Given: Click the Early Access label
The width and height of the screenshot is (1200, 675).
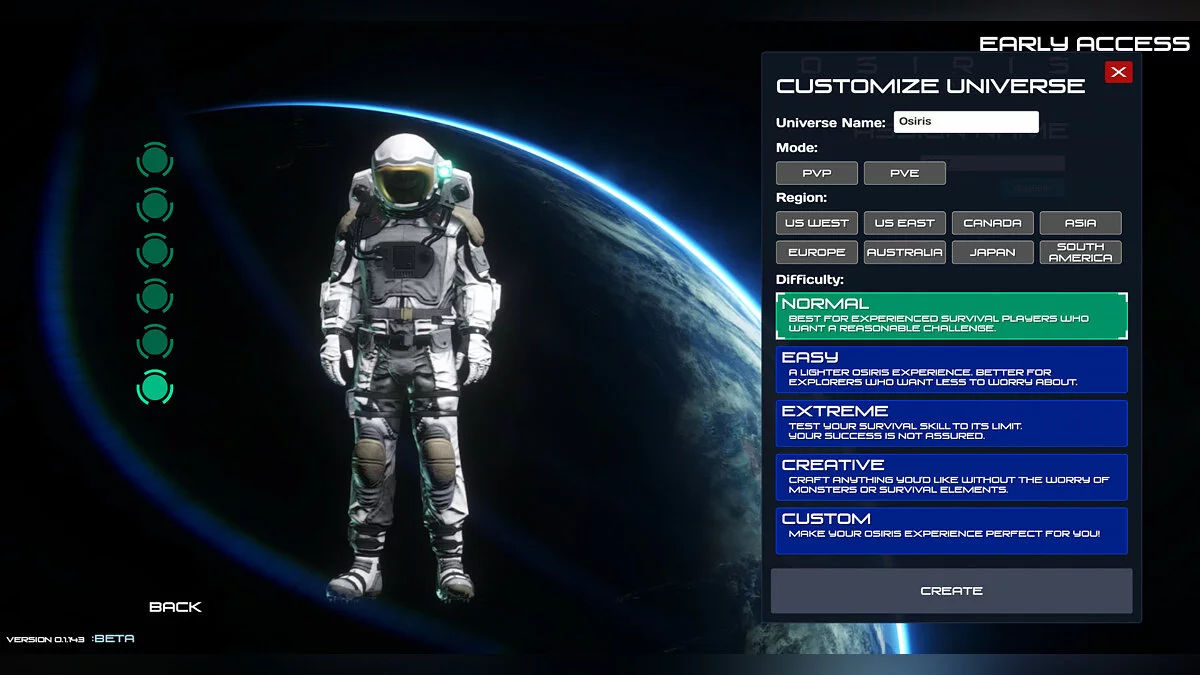Looking at the screenshot, I should (x=1084, y=44).
